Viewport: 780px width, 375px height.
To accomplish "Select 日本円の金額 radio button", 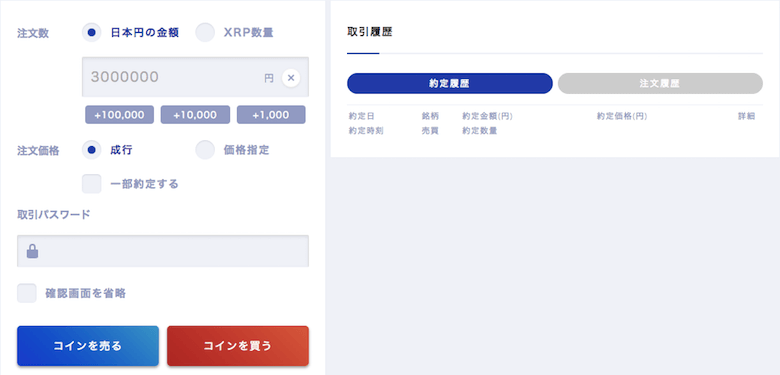I will (92, 33).
